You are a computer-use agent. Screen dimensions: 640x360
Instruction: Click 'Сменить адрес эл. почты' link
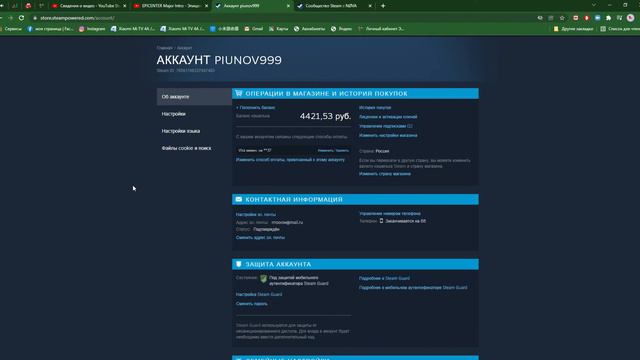click(x=260, y=237)
